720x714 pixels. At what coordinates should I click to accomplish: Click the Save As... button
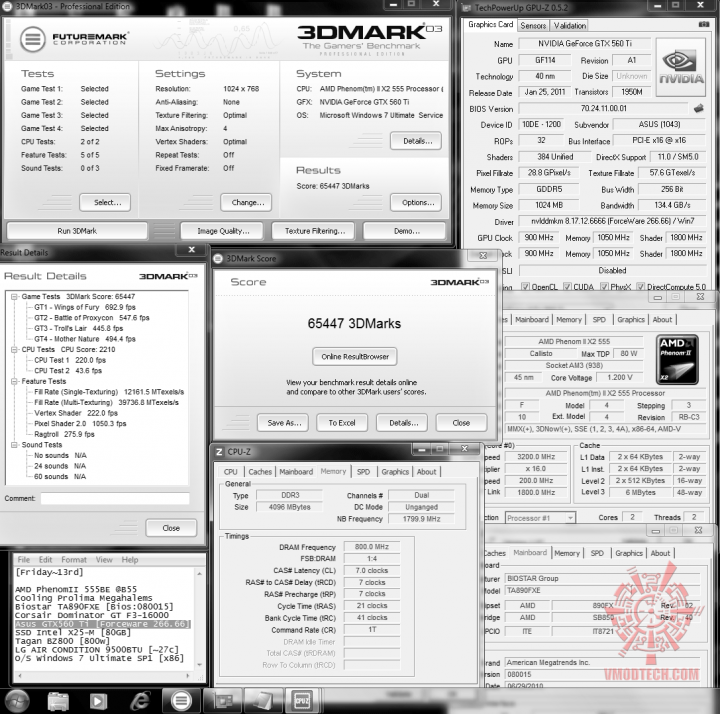283,423
